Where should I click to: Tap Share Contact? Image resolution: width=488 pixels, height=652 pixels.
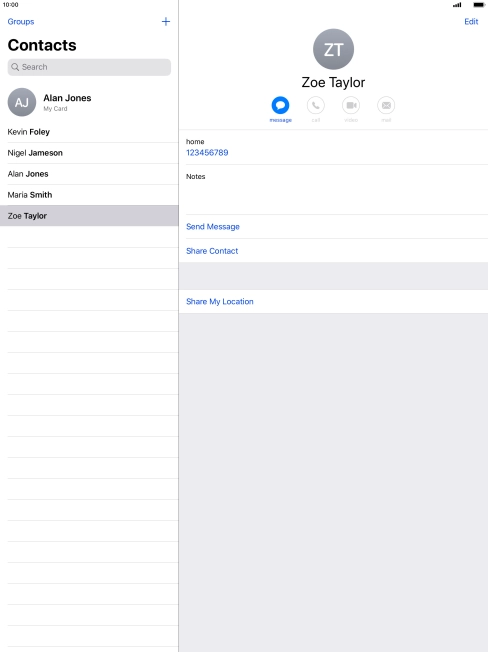point(212,251)
